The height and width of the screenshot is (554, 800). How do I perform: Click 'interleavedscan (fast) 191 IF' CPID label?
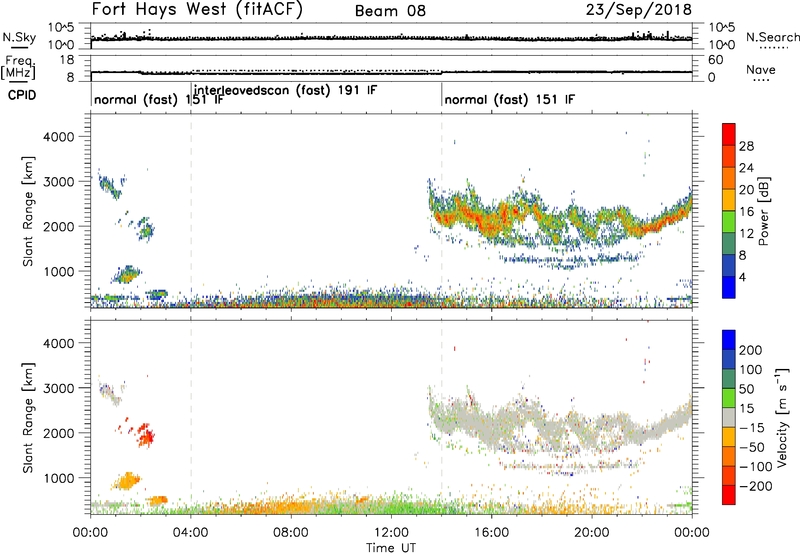[x=286, y=90]
